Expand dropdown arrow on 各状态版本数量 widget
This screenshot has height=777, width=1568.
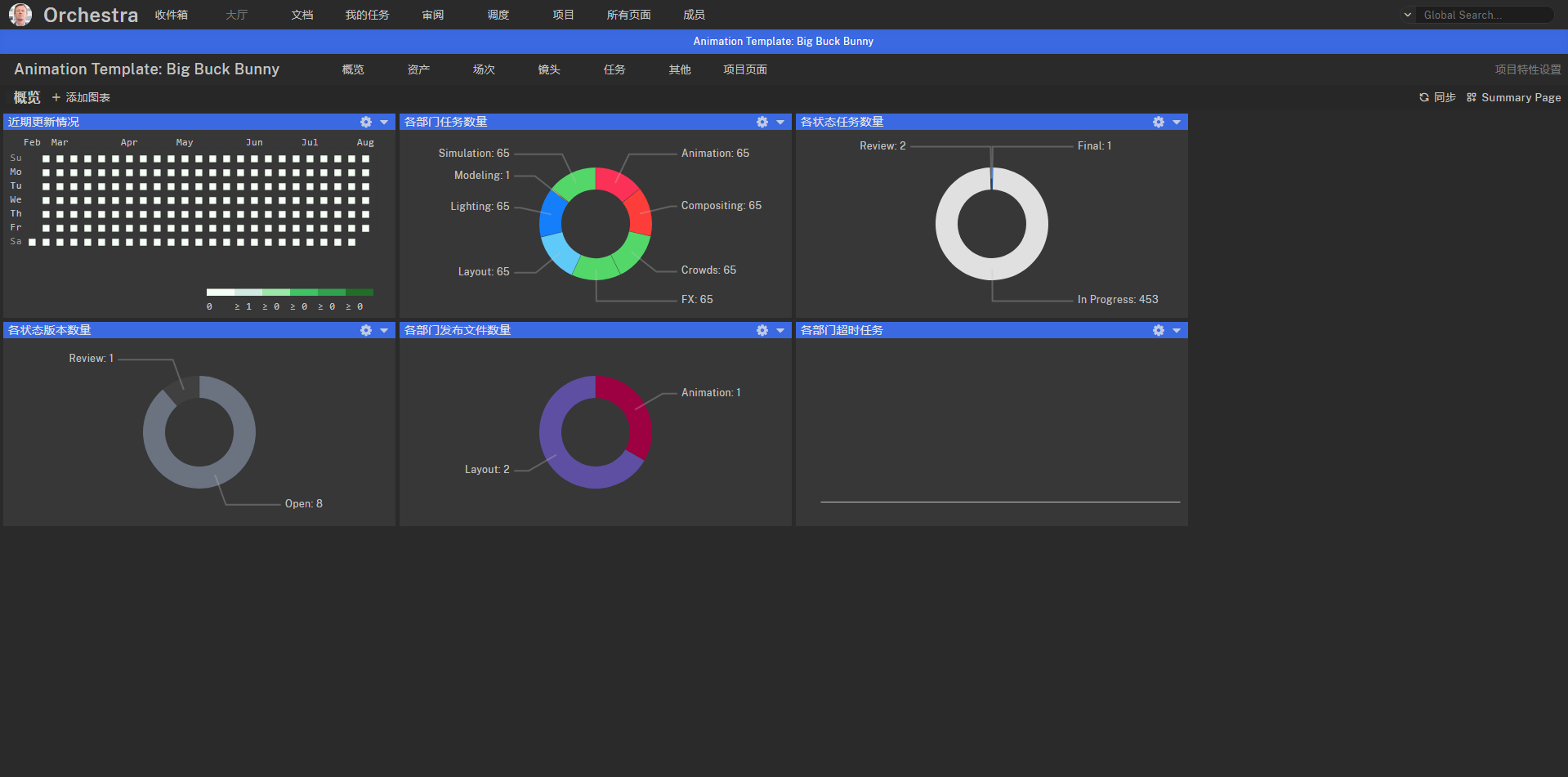pyautogui.click(x=384, y=330)
